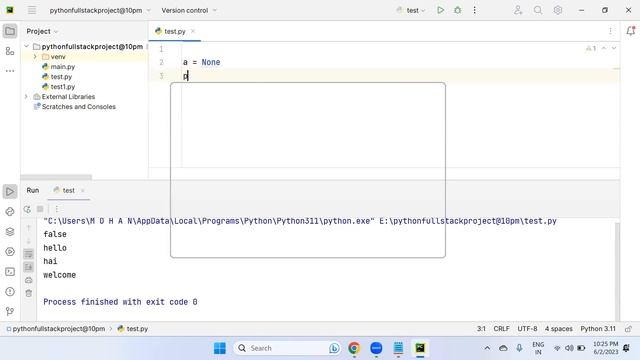Viewport: 640px width, 360px height.
Task: Jump to next highlighted warning
Action: pos(613,49)
